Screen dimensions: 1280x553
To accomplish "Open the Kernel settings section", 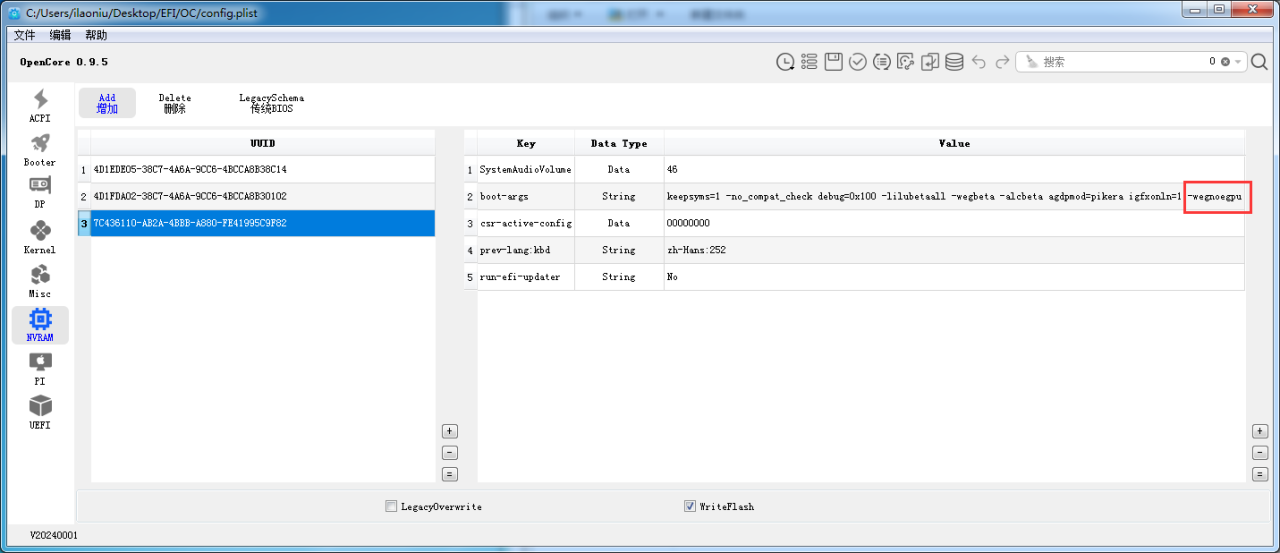I will tap(40, 237).
